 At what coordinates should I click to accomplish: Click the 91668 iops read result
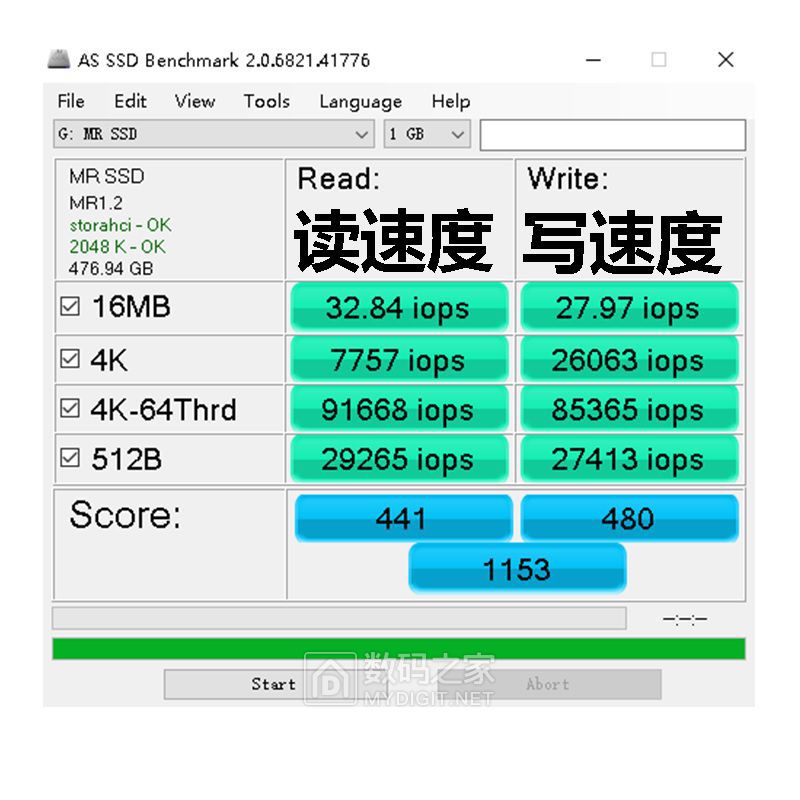399,408
